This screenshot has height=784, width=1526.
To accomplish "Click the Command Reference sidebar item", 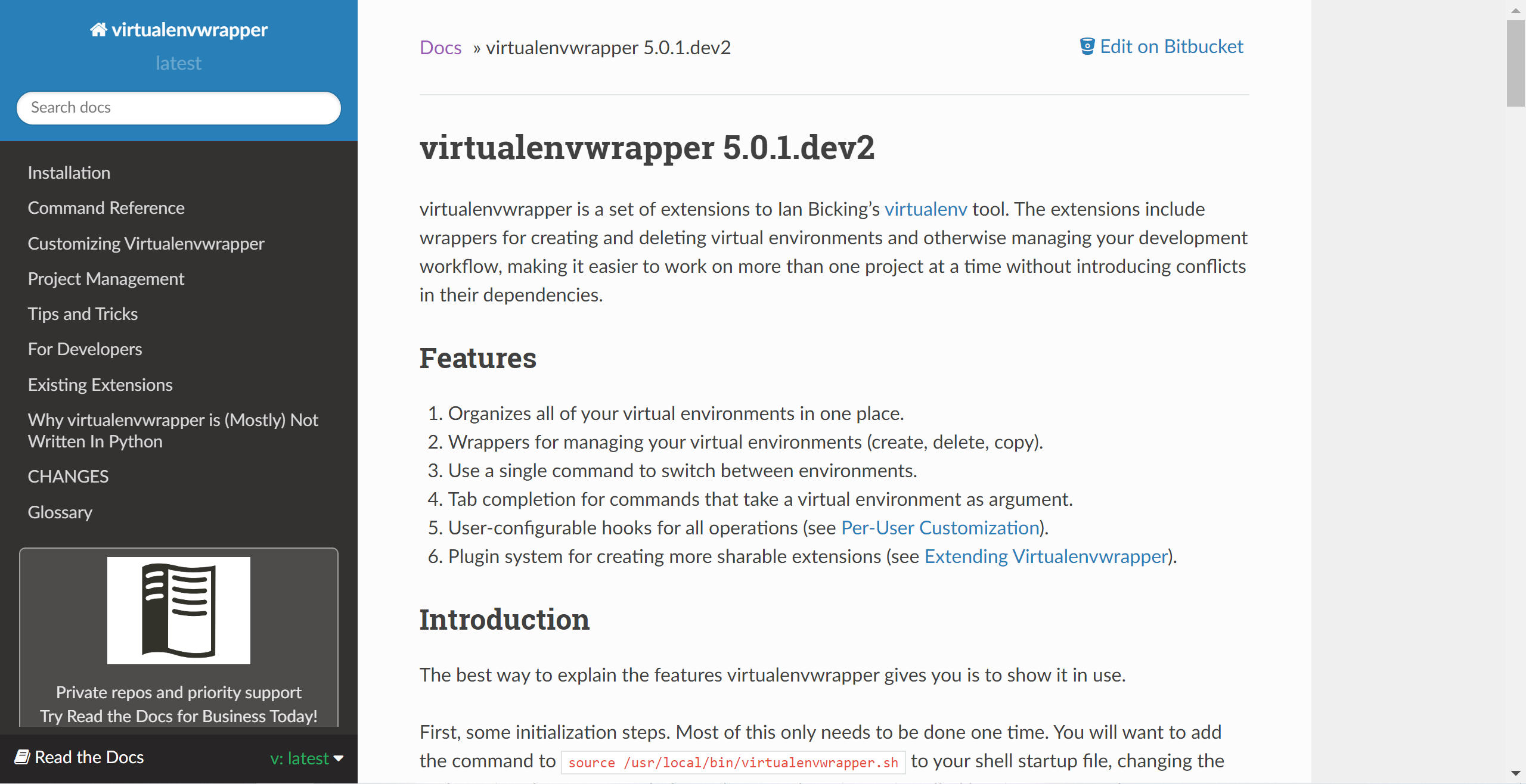I will tap(107, 208).
